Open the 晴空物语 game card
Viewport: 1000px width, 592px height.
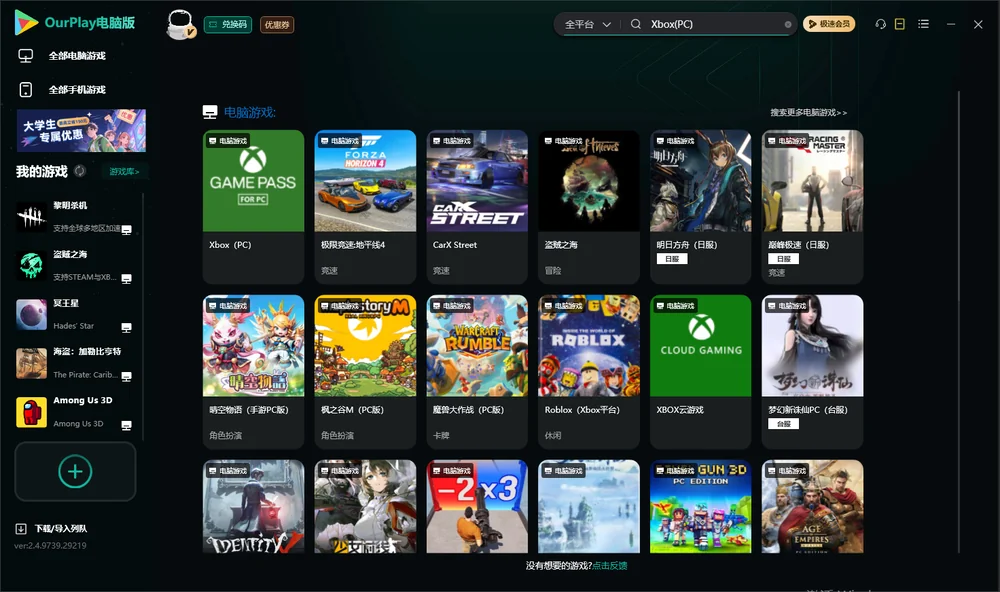253,371
